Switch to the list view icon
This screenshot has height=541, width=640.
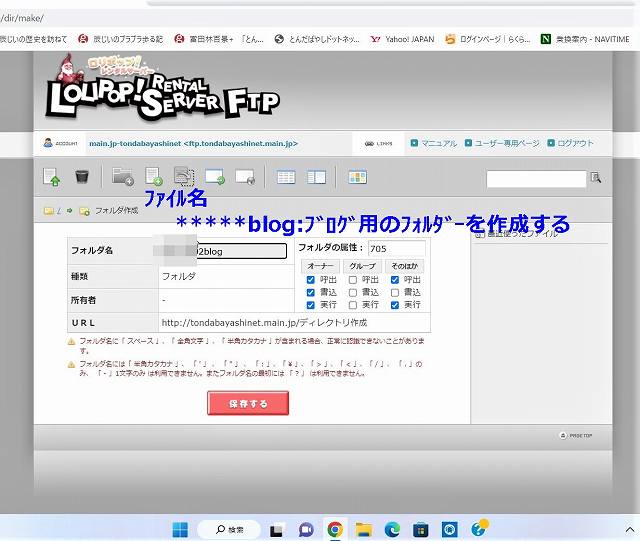click(286, 178)
